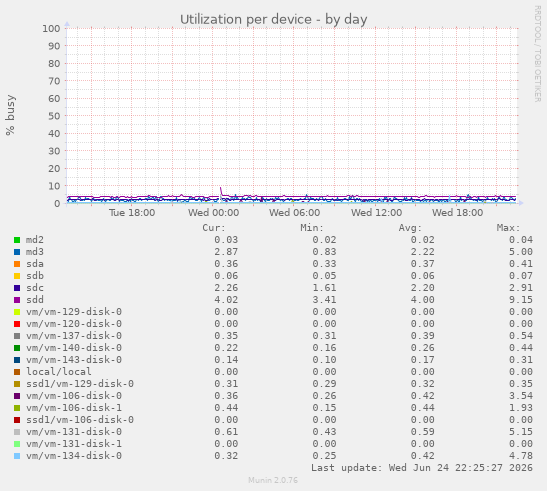Click the ssd1/vm-129-disk-0 legend label
The width and height of the screenshot is (547, 491).
[80, 384]
